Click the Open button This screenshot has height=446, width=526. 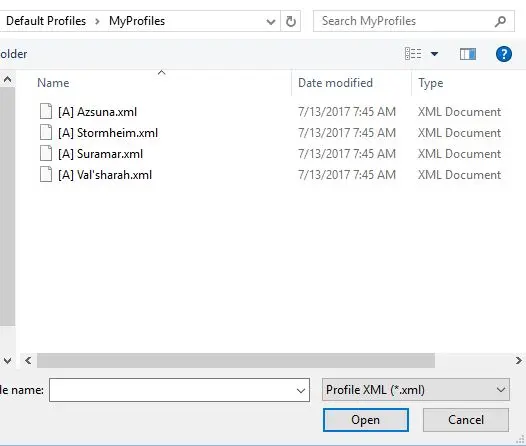[x=366, y=420]
